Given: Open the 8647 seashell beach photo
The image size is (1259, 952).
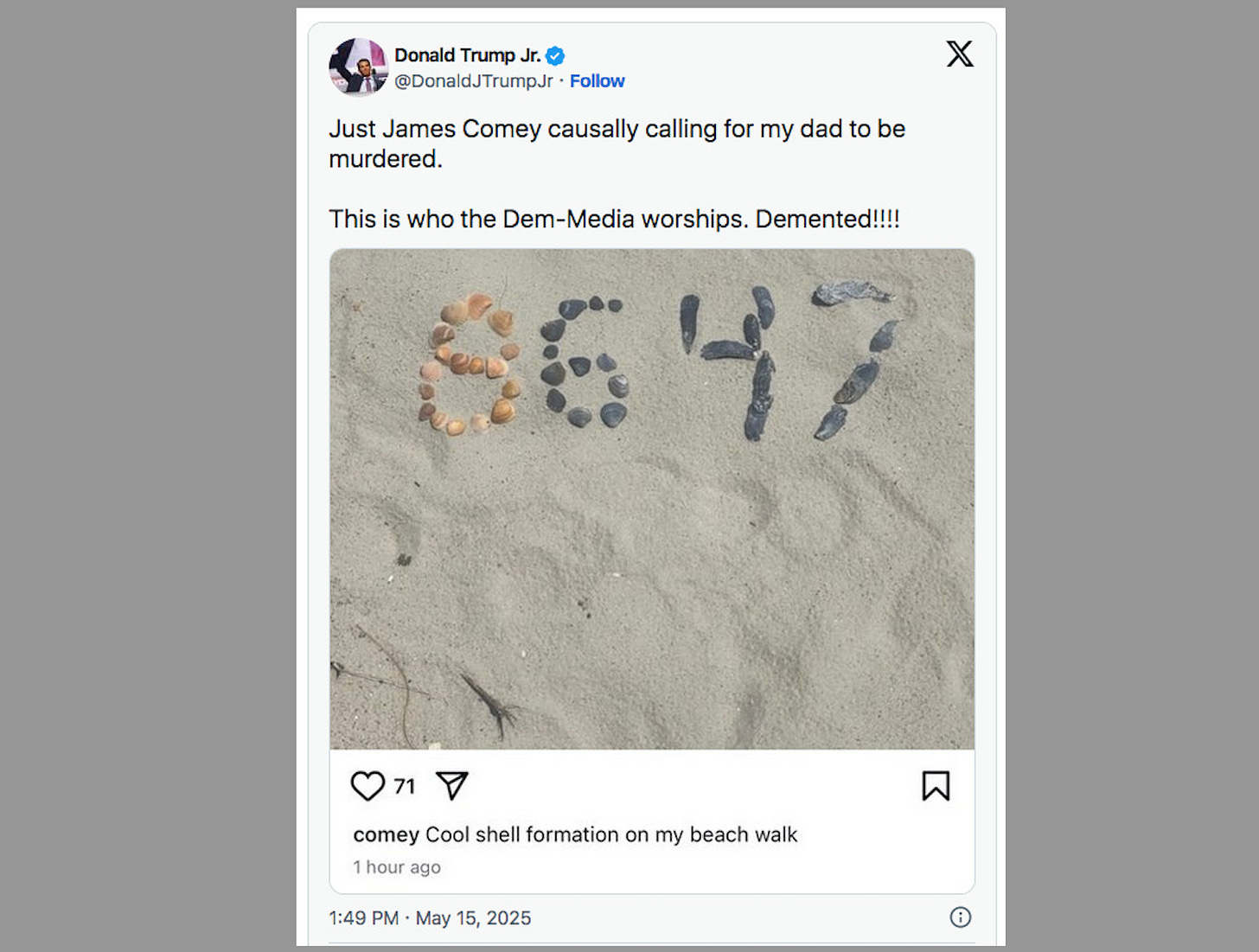Looking at the screenshot, I should (x=652, y=499).
